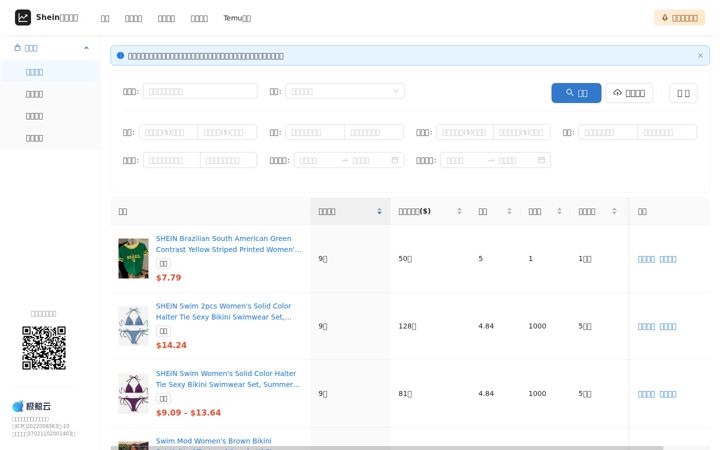The height and width of the screenshot is (450, 720).
Task: Open the Temu navigation menu item
Action: [x=237, y=18]
